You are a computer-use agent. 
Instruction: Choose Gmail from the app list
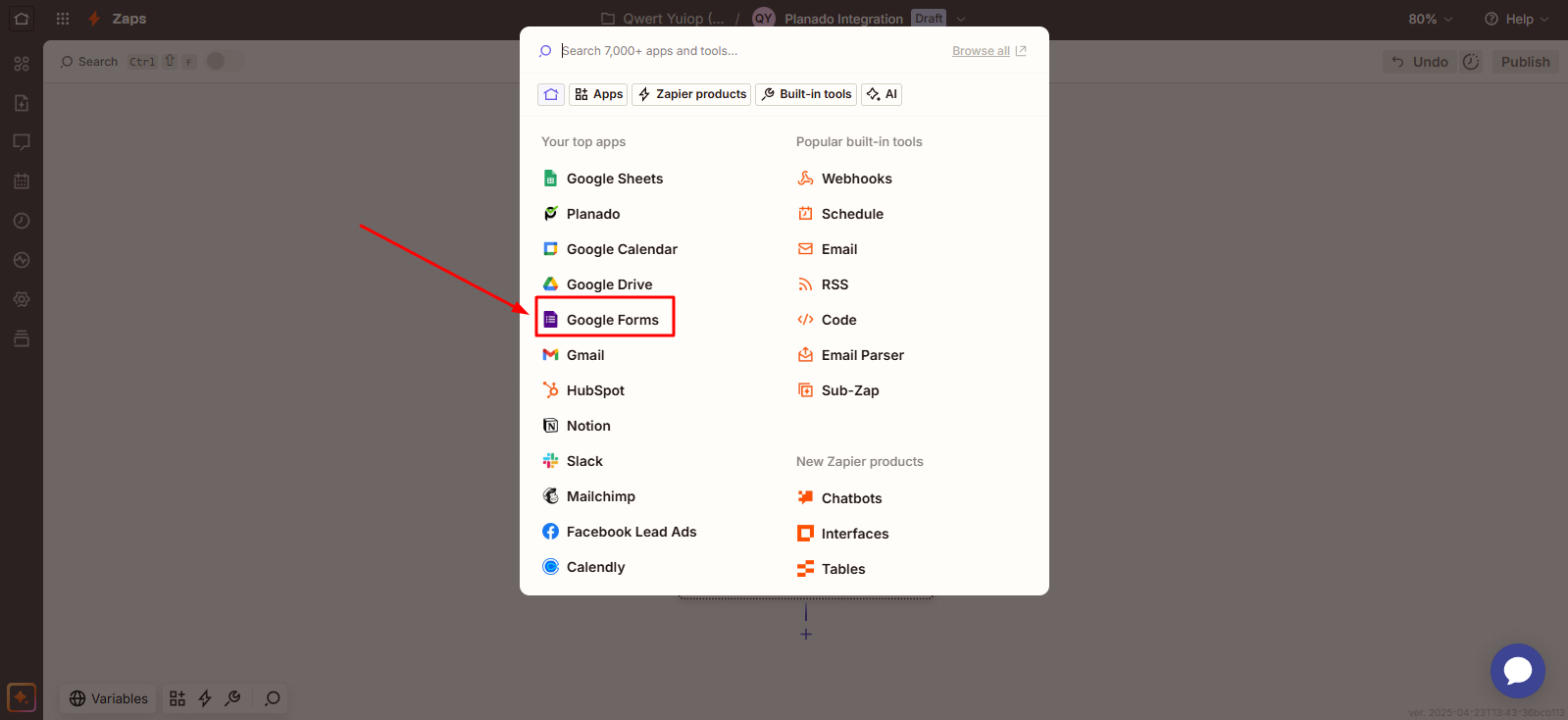[x=574, y=355]
